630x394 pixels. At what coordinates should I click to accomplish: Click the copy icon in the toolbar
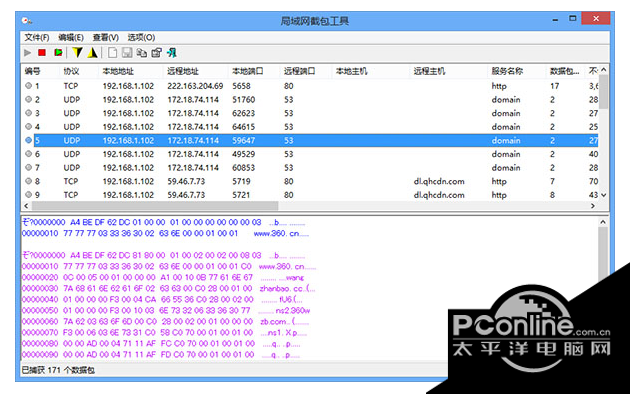coord(141,53)
